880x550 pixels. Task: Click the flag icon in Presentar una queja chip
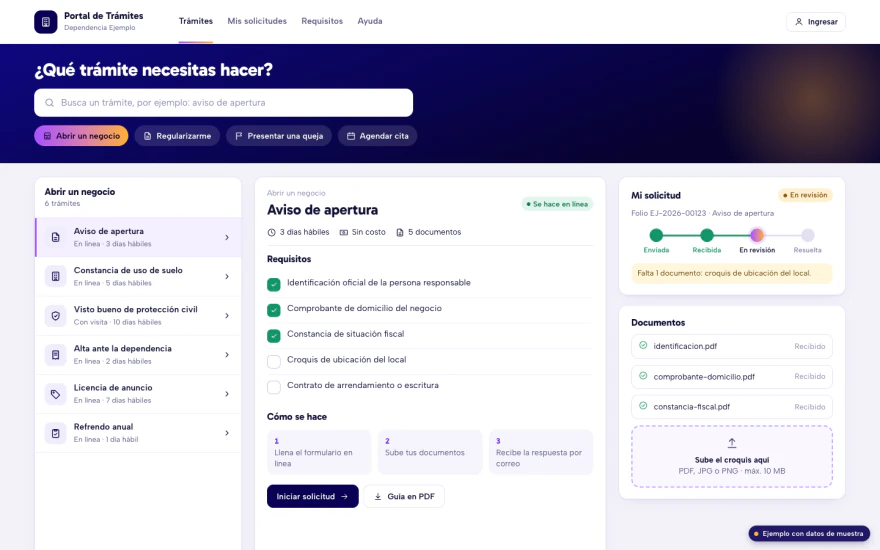coord(239,136)
